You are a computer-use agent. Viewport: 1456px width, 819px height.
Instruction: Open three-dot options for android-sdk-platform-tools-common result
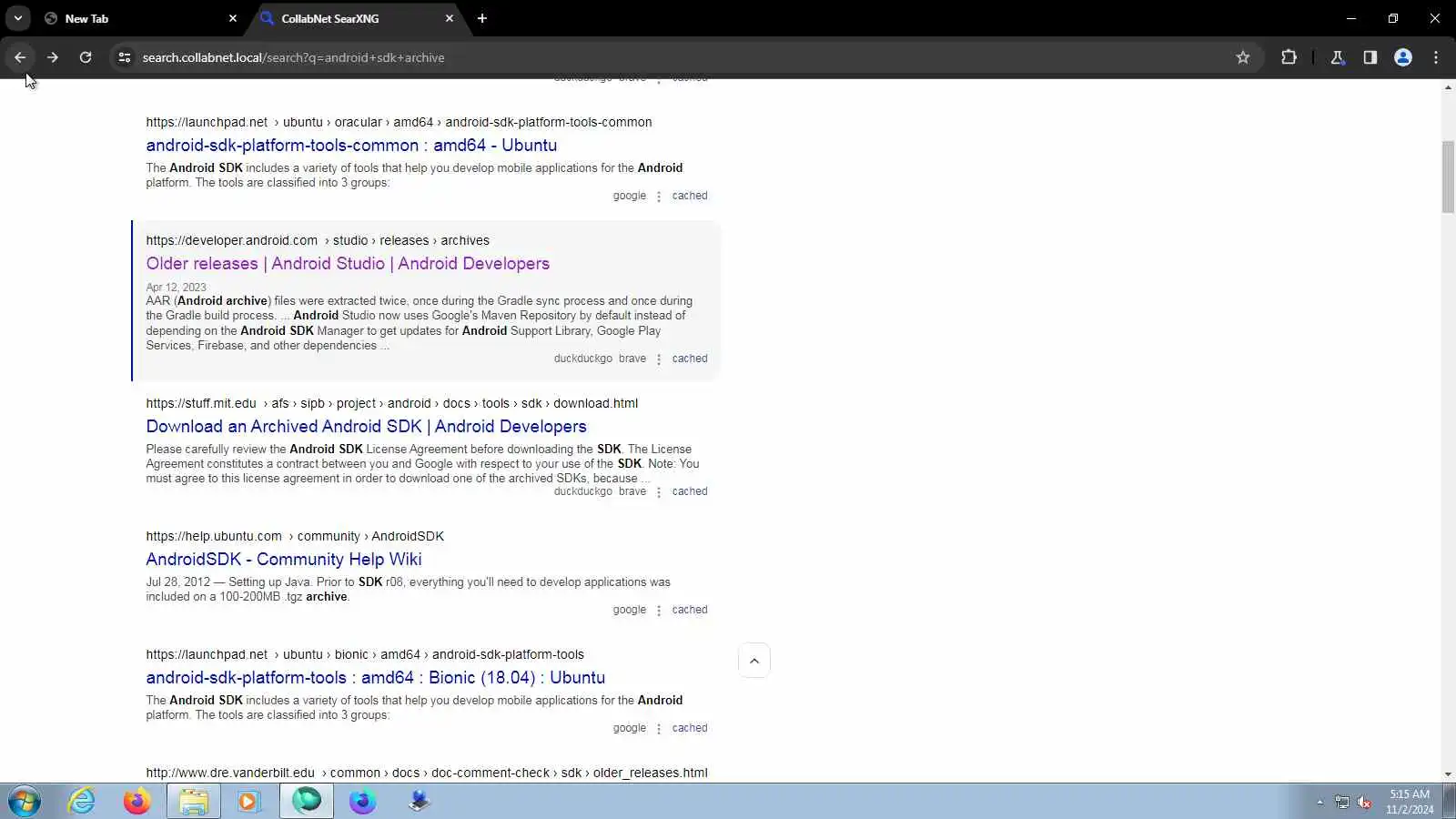click(x=659, y=197)
